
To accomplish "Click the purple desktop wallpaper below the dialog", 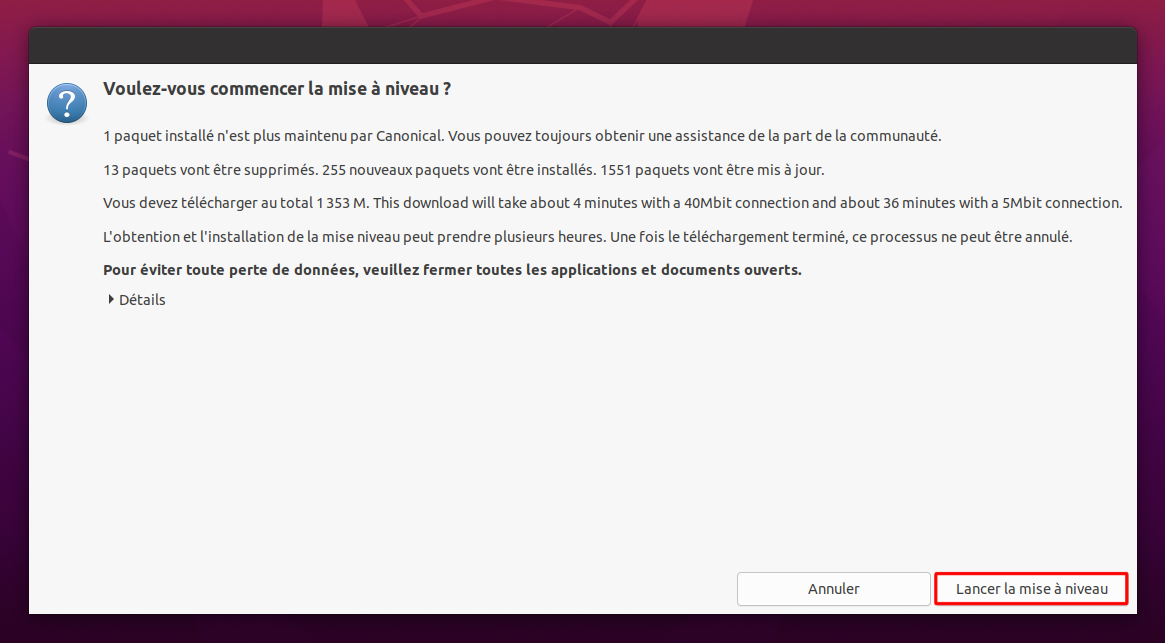I will [x=582, y=629].
